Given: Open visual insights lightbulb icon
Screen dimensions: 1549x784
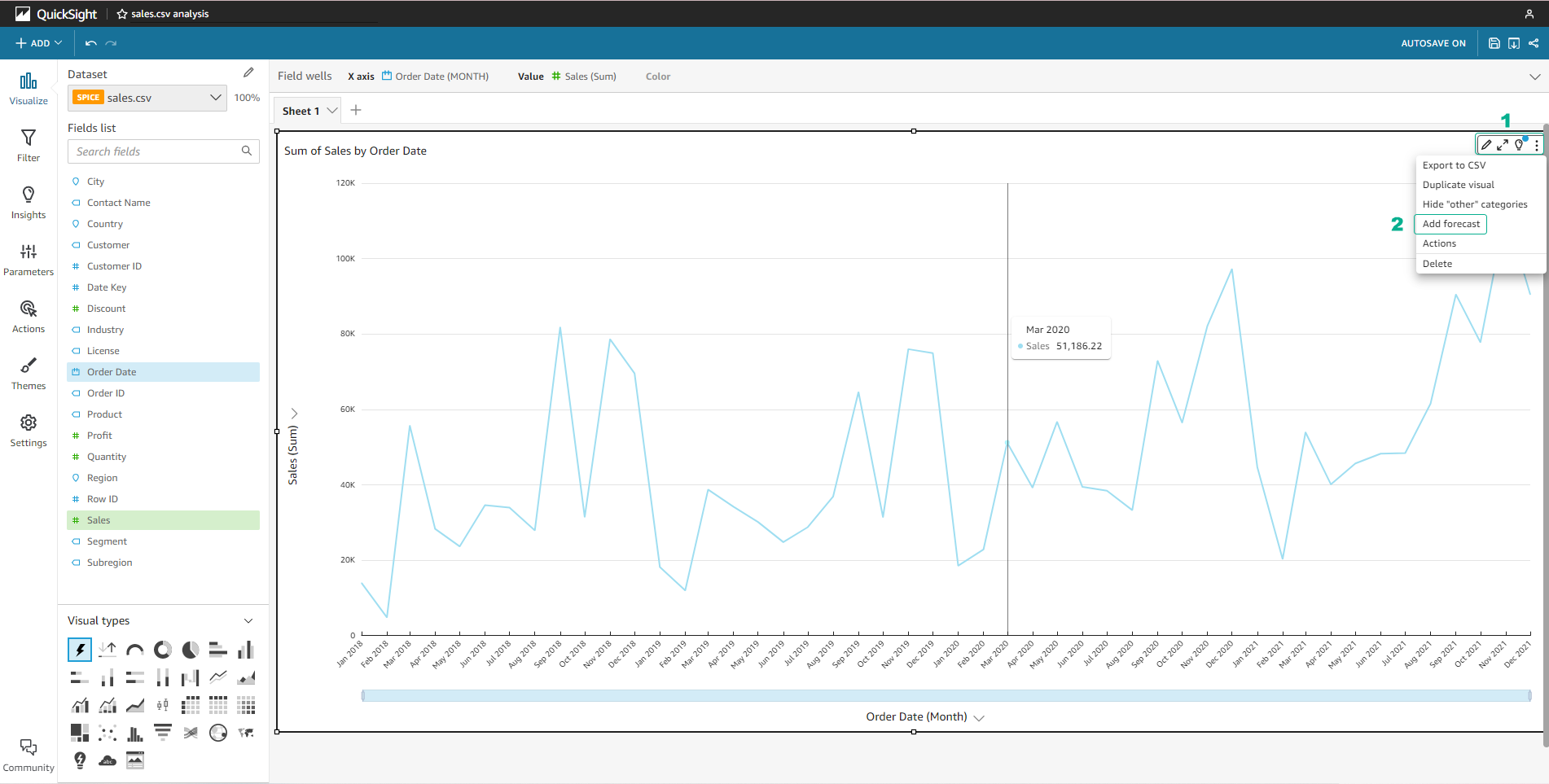Looking at the screenshot, I should click(x=1520, y=145).
